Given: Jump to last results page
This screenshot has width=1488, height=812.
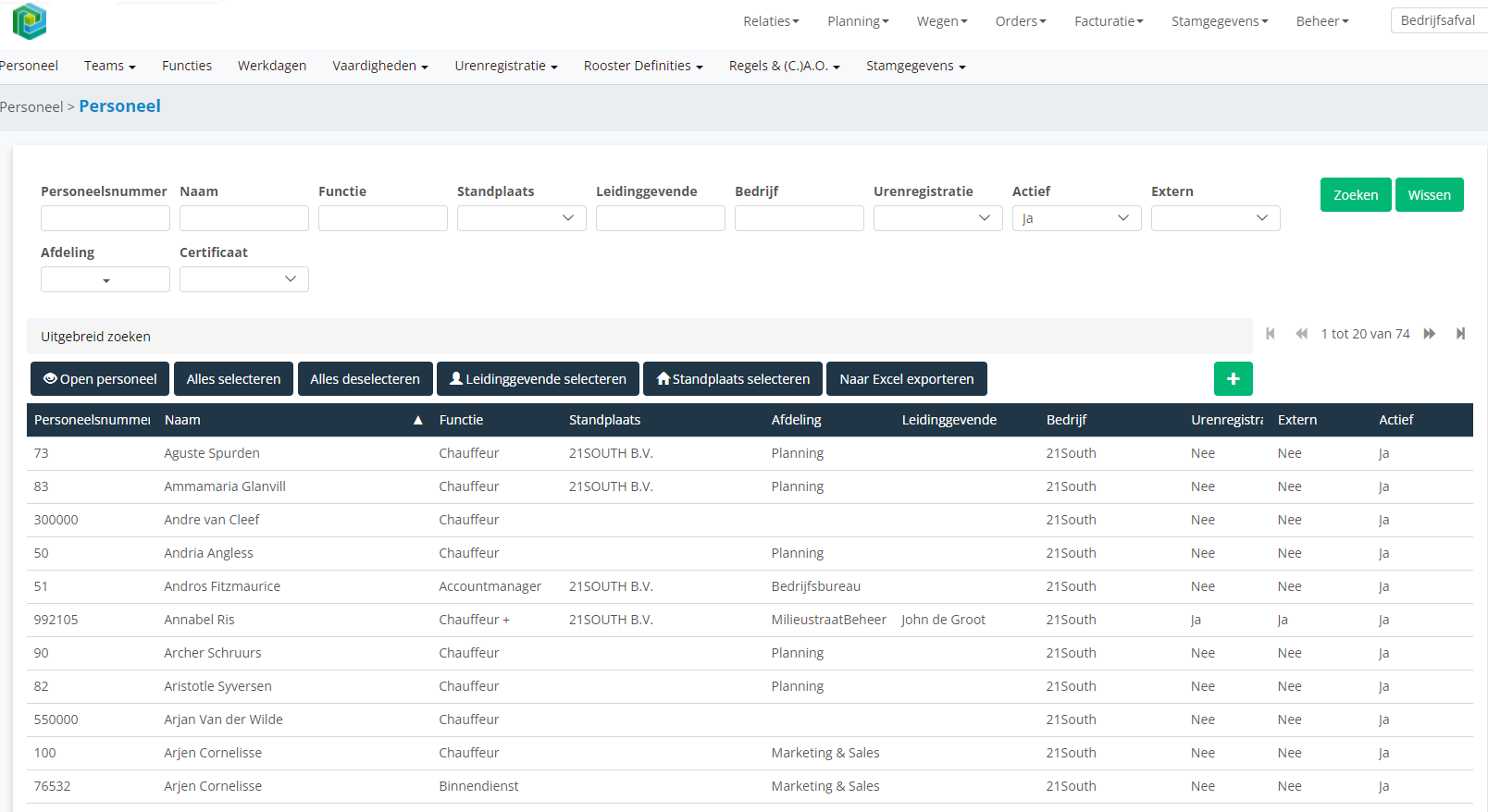Looking at the screenshot, I should click(x=1460, y=334).
